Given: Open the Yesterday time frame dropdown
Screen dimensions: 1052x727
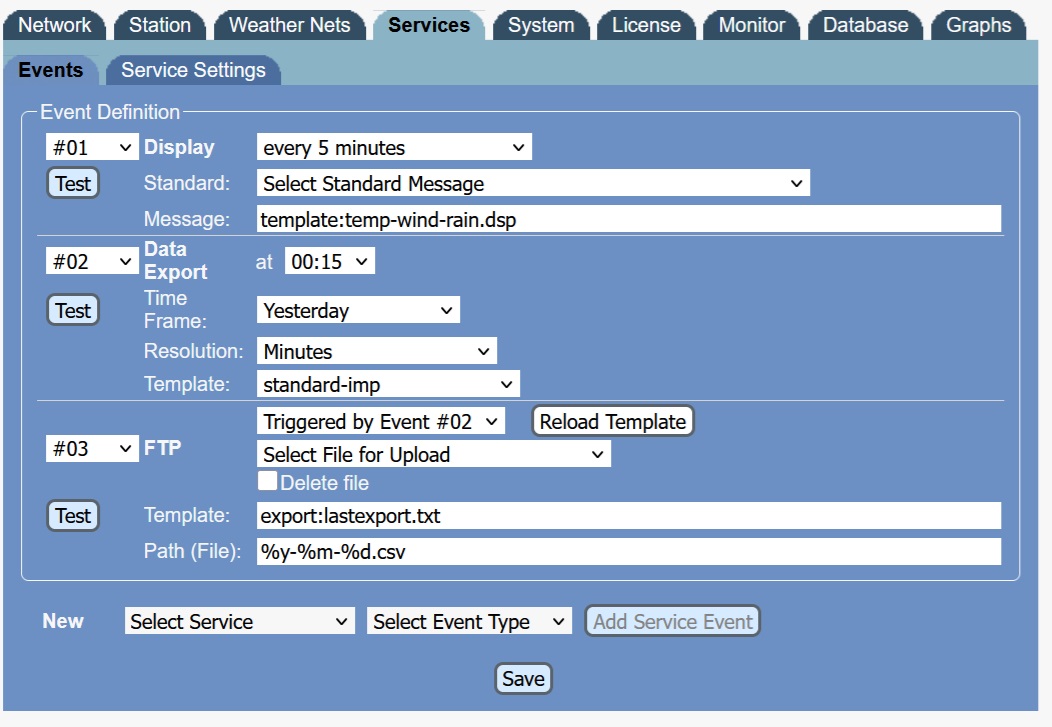Looking at the screenshot, I should pos(358,311).
